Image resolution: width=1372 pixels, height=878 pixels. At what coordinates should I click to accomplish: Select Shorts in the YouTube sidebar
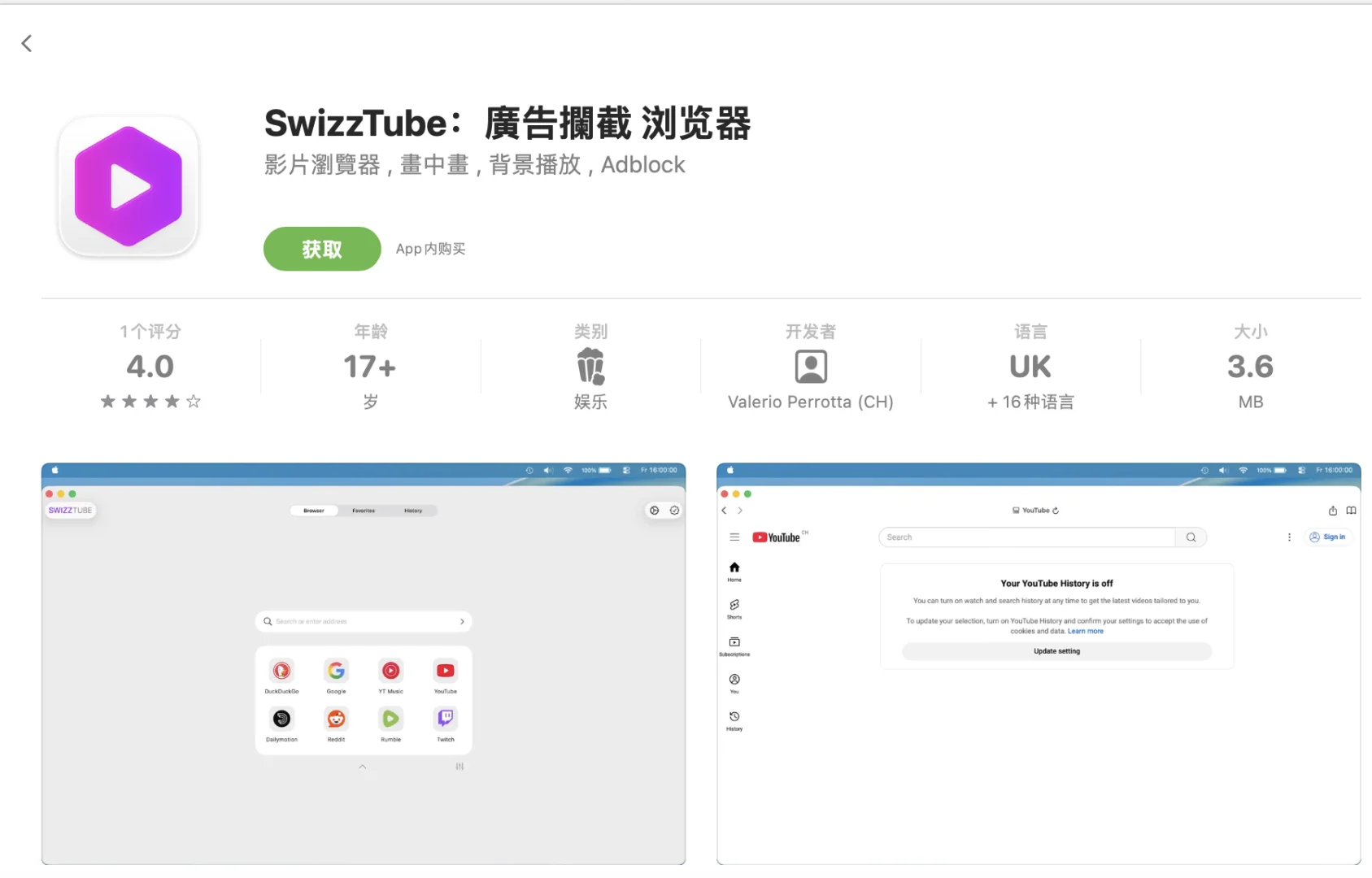click(x=734, y=606)
